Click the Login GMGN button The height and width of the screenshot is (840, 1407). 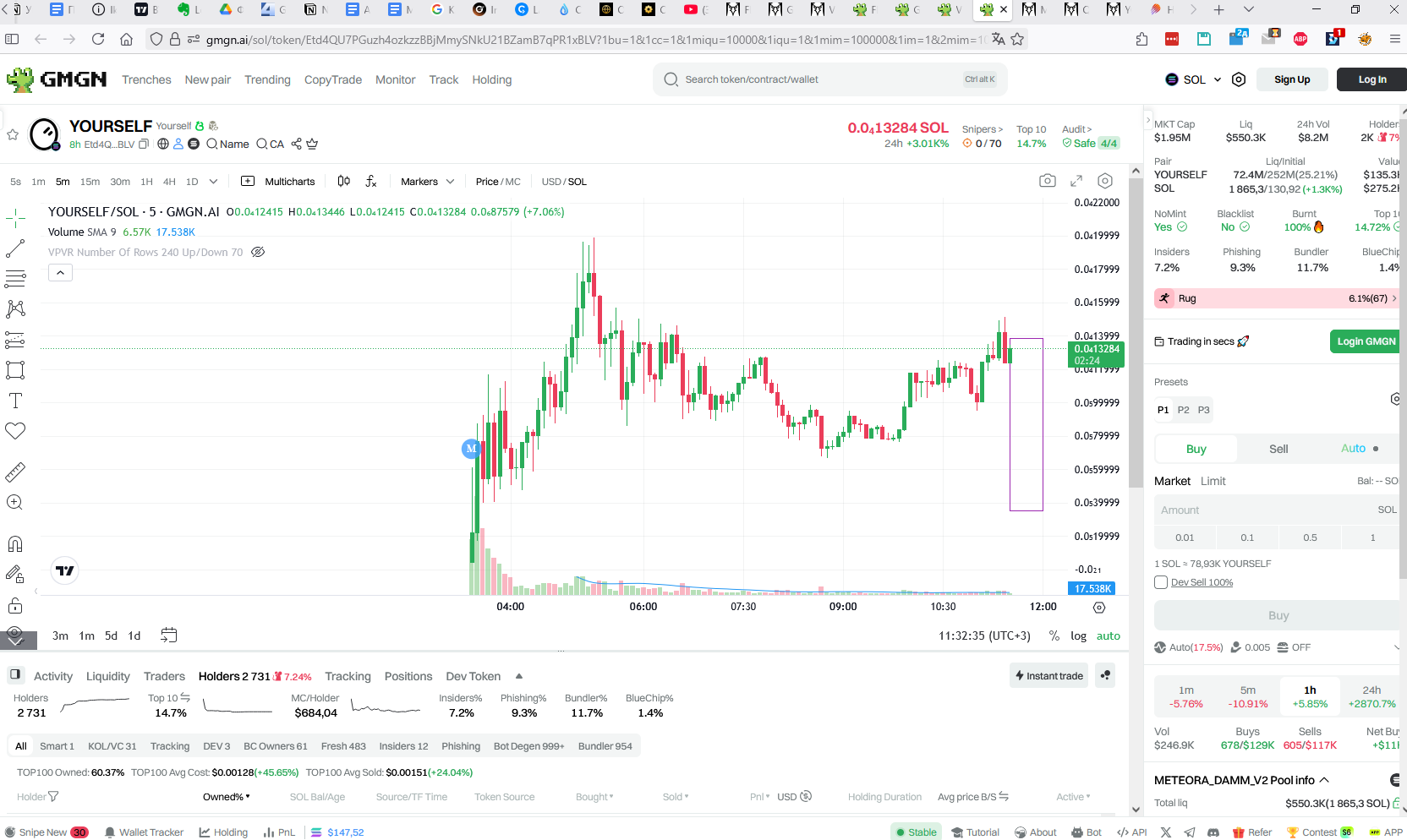click(1366, 341)
